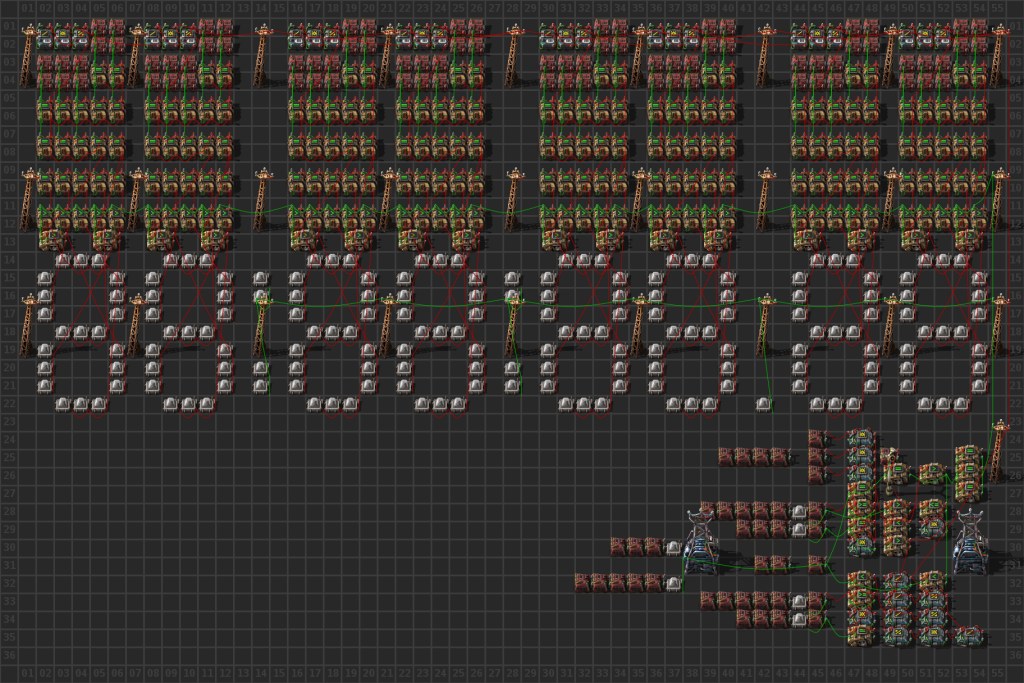Select the less-than-or-equal decider at columns 51-52, row 28
Image resolution: width=1024 pixels, height=683 pixels.
pos(933,511)
